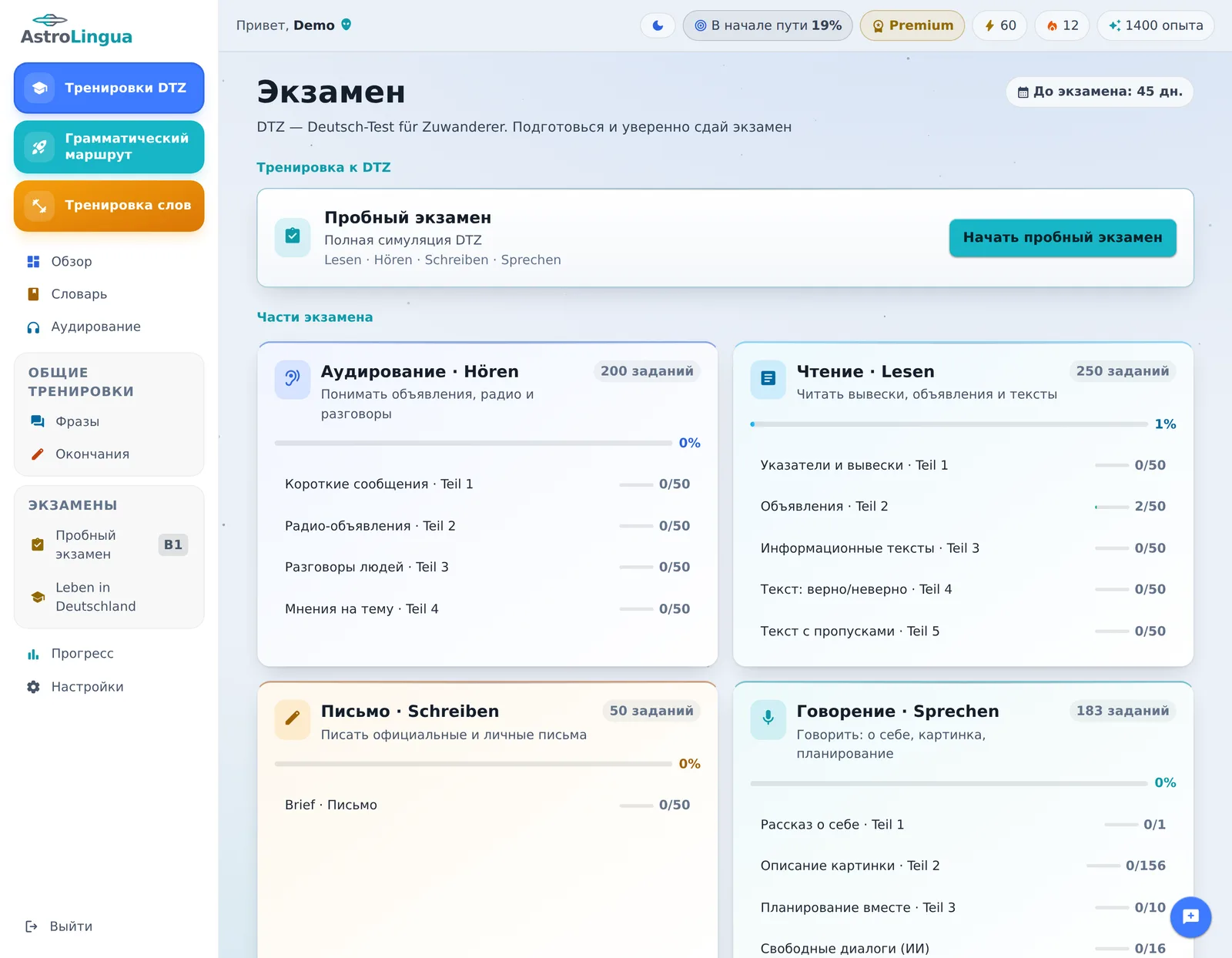Open Тренировки DTZ from sidebar
This screenshot has height=958, width=1232.
[x=109, y=88]
